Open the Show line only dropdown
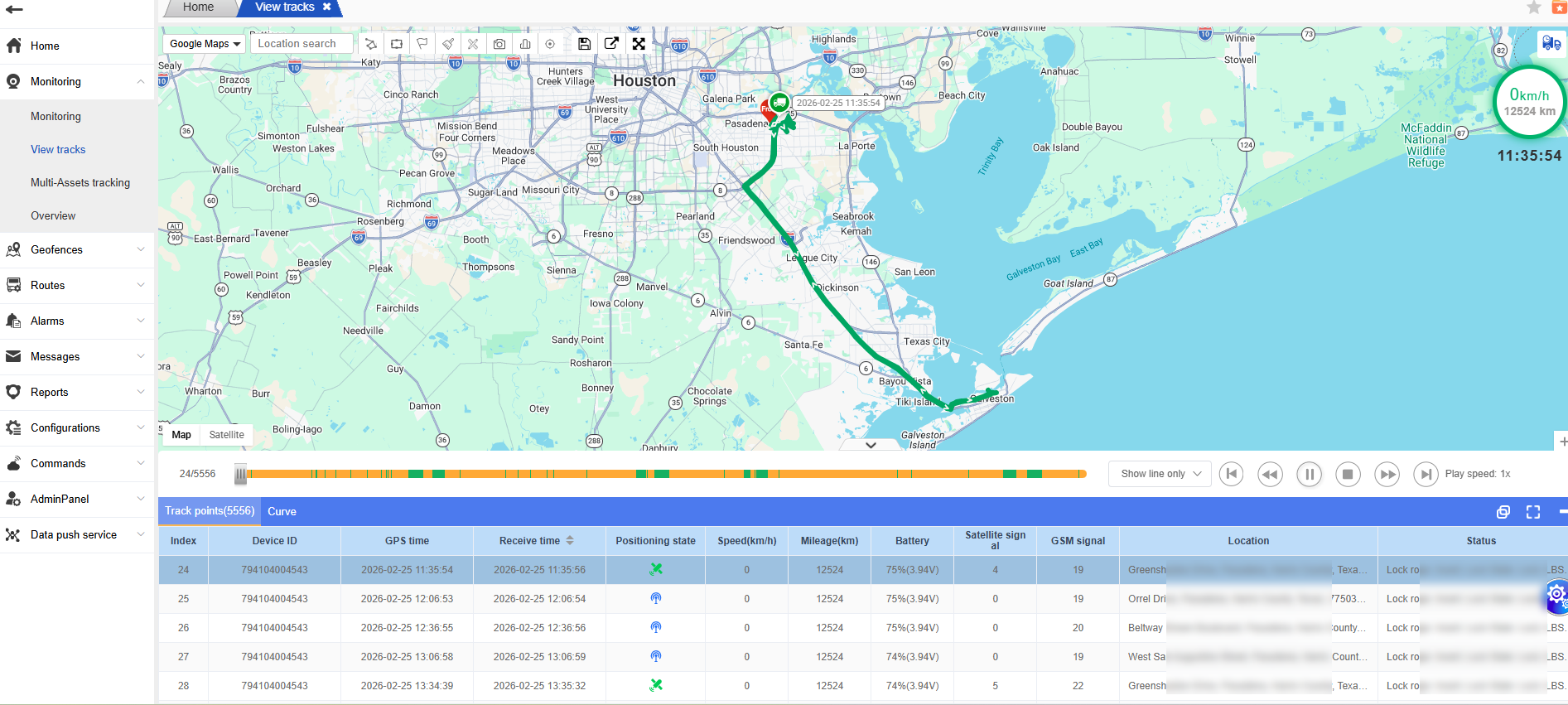Screen dimensions: 1568x705 coord(1160,474)
